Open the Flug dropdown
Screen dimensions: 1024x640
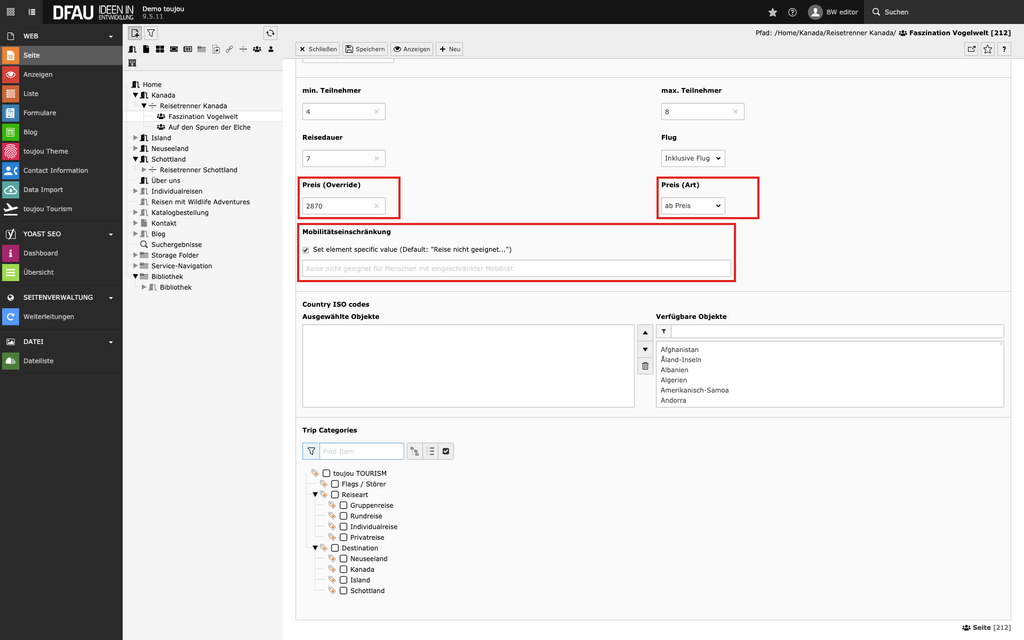click(x=693, y=158)
